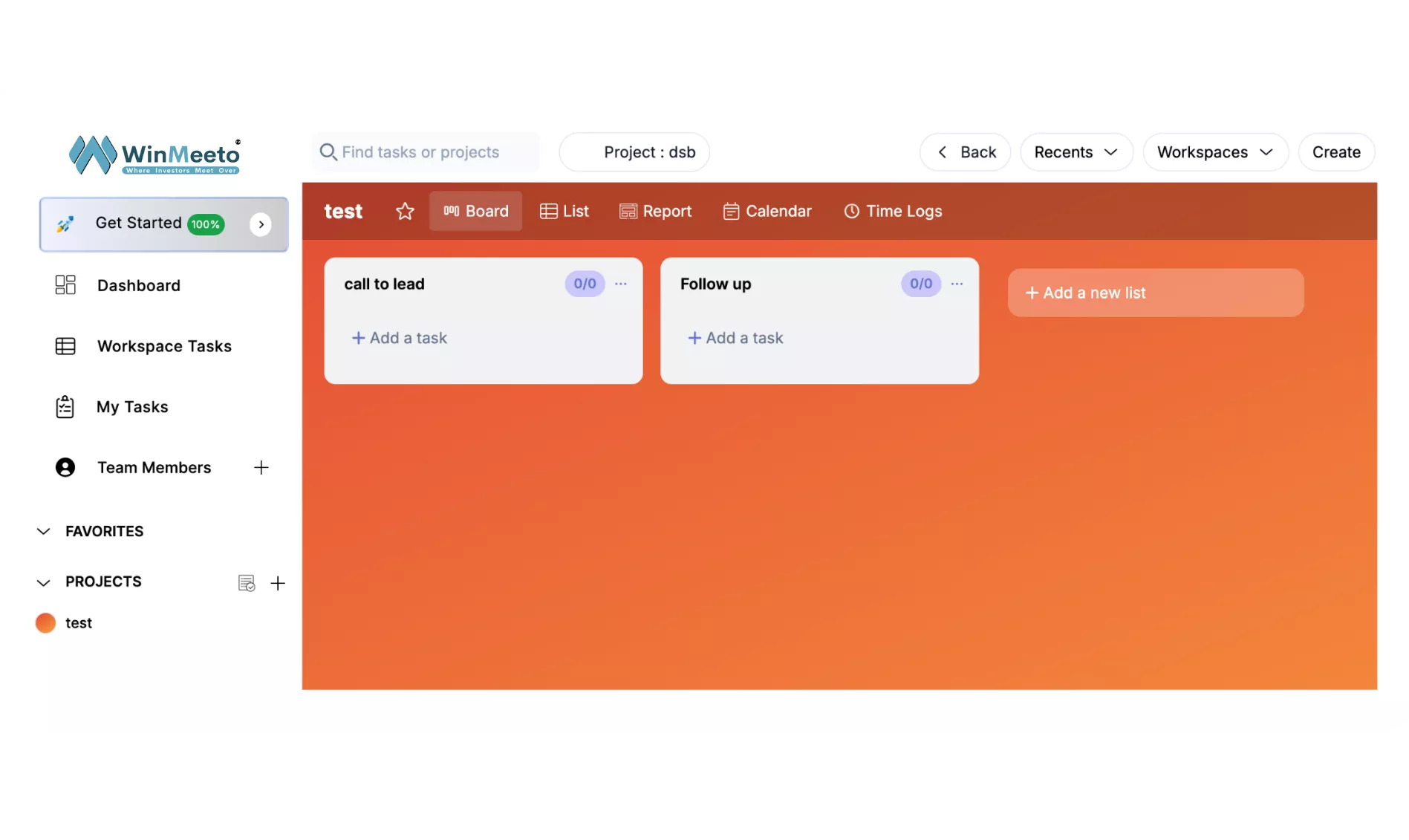Add a team member with plus icon

(x=261, y=468)
